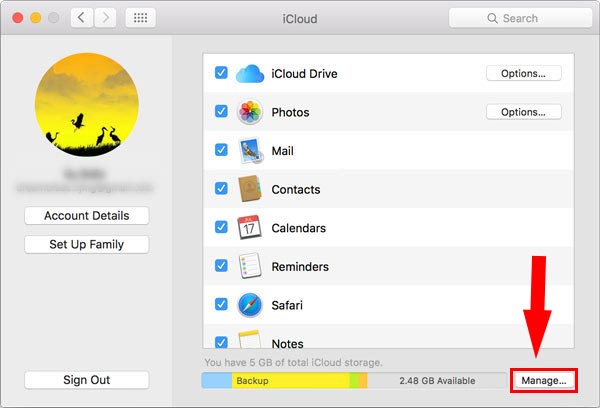Screen dimensions: 600x408
Task: Click the Mail stamp icon
Action: click(x=251, y=150)
